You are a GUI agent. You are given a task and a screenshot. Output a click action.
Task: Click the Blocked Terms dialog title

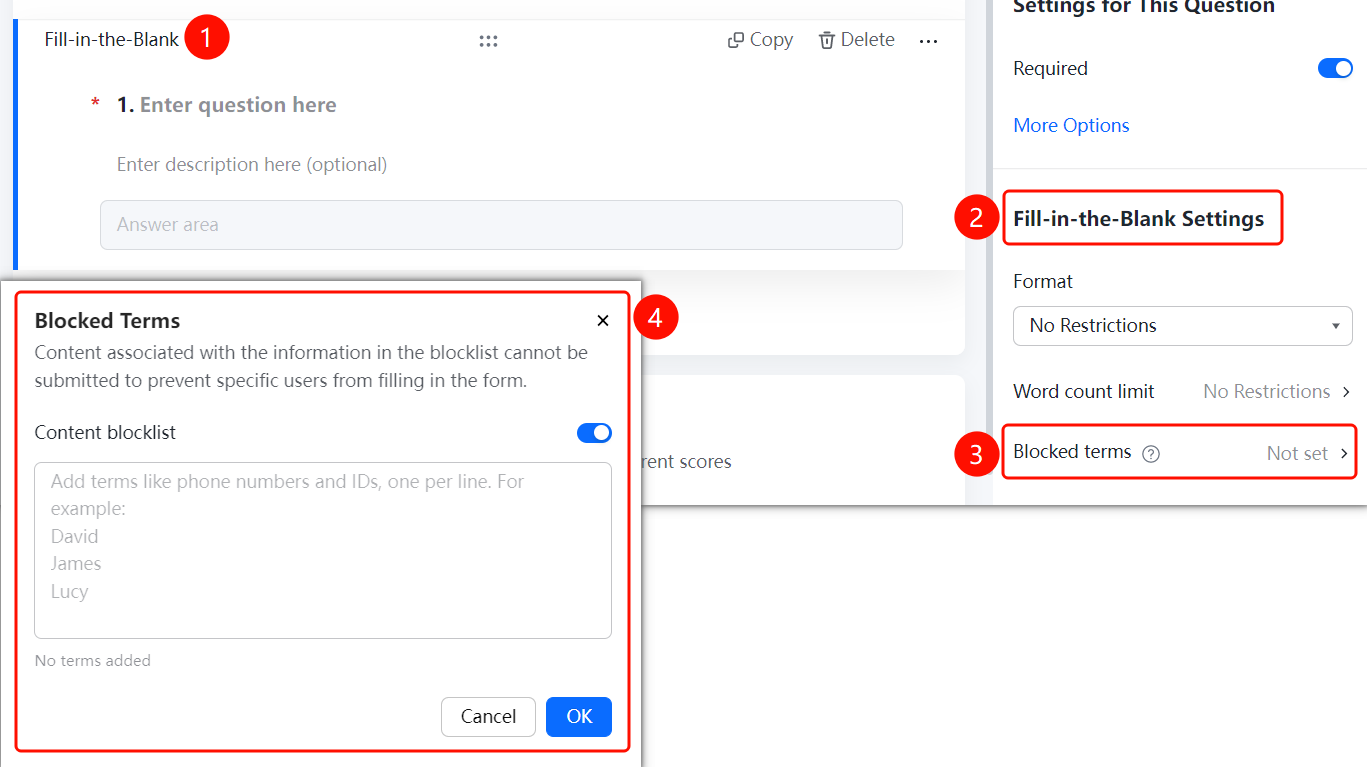tap(107, 321)
